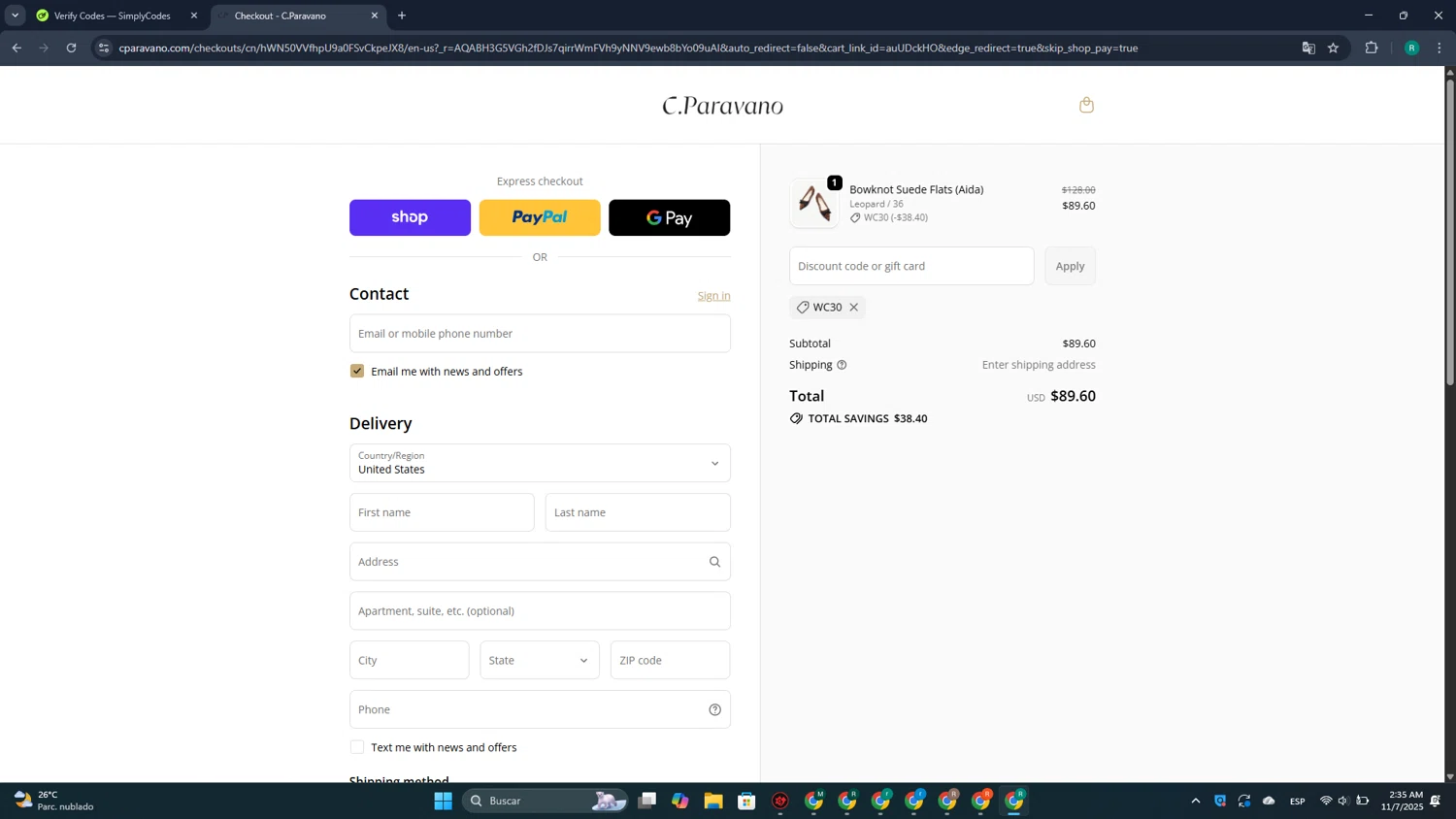The image size is (1456, 819).
Task: Open the Chrome profile avatar
Action: pos(1411,48)
